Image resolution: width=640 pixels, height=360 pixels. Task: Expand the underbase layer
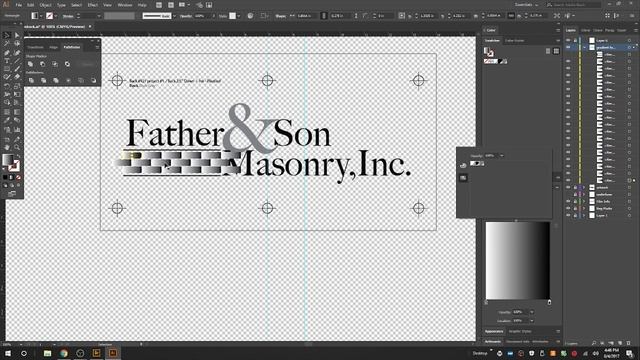584,194
